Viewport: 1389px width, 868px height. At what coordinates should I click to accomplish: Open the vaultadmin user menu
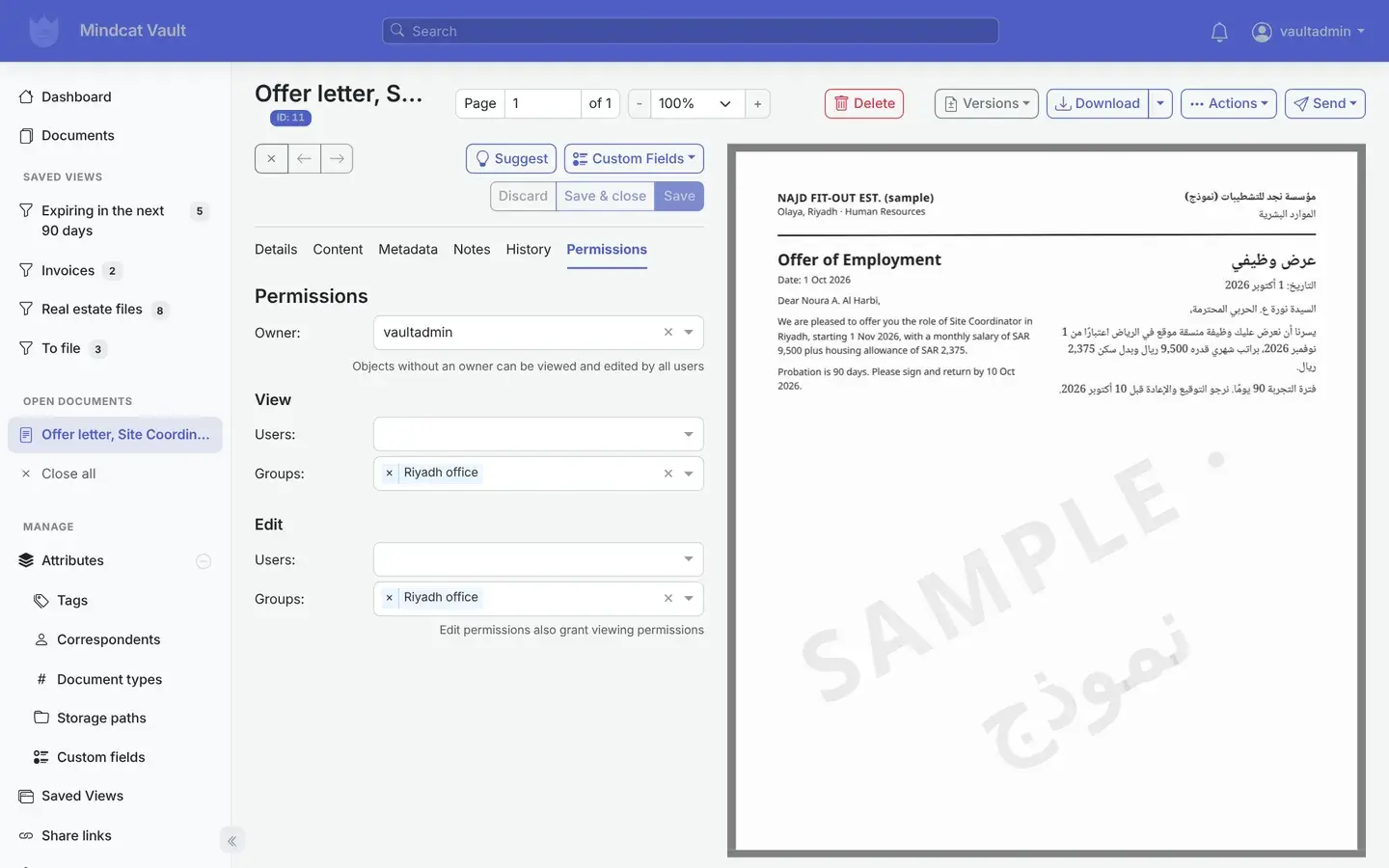1308,32
